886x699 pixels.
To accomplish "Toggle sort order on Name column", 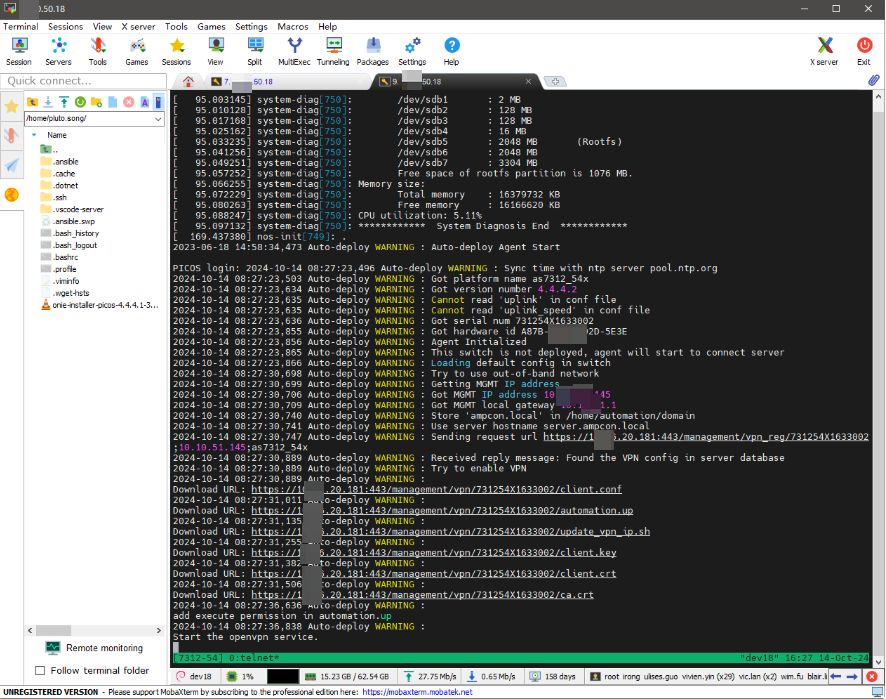I will tap(57, 135).
